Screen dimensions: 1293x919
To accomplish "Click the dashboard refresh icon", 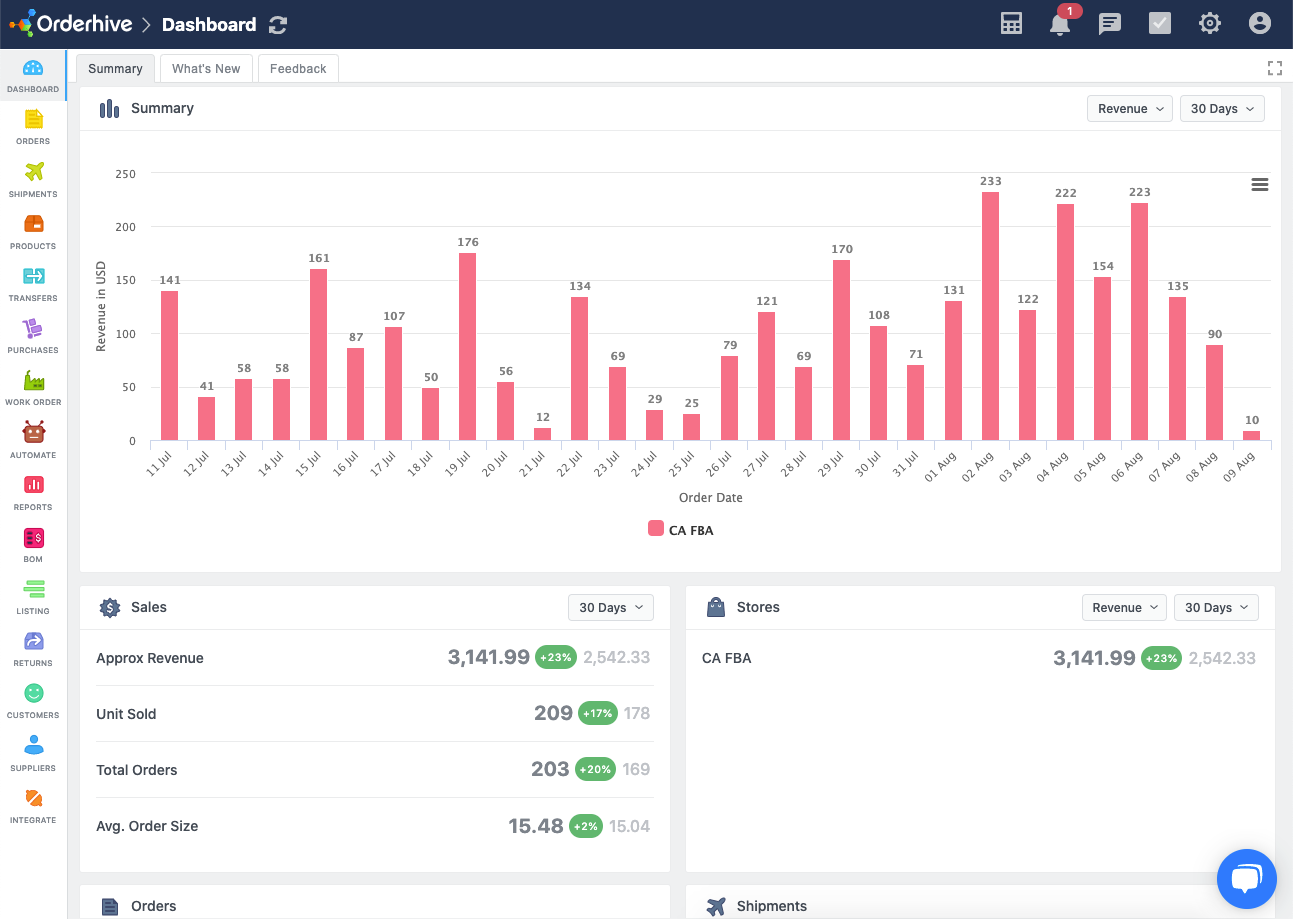I will pyautogui.click(x=278, y=25).
